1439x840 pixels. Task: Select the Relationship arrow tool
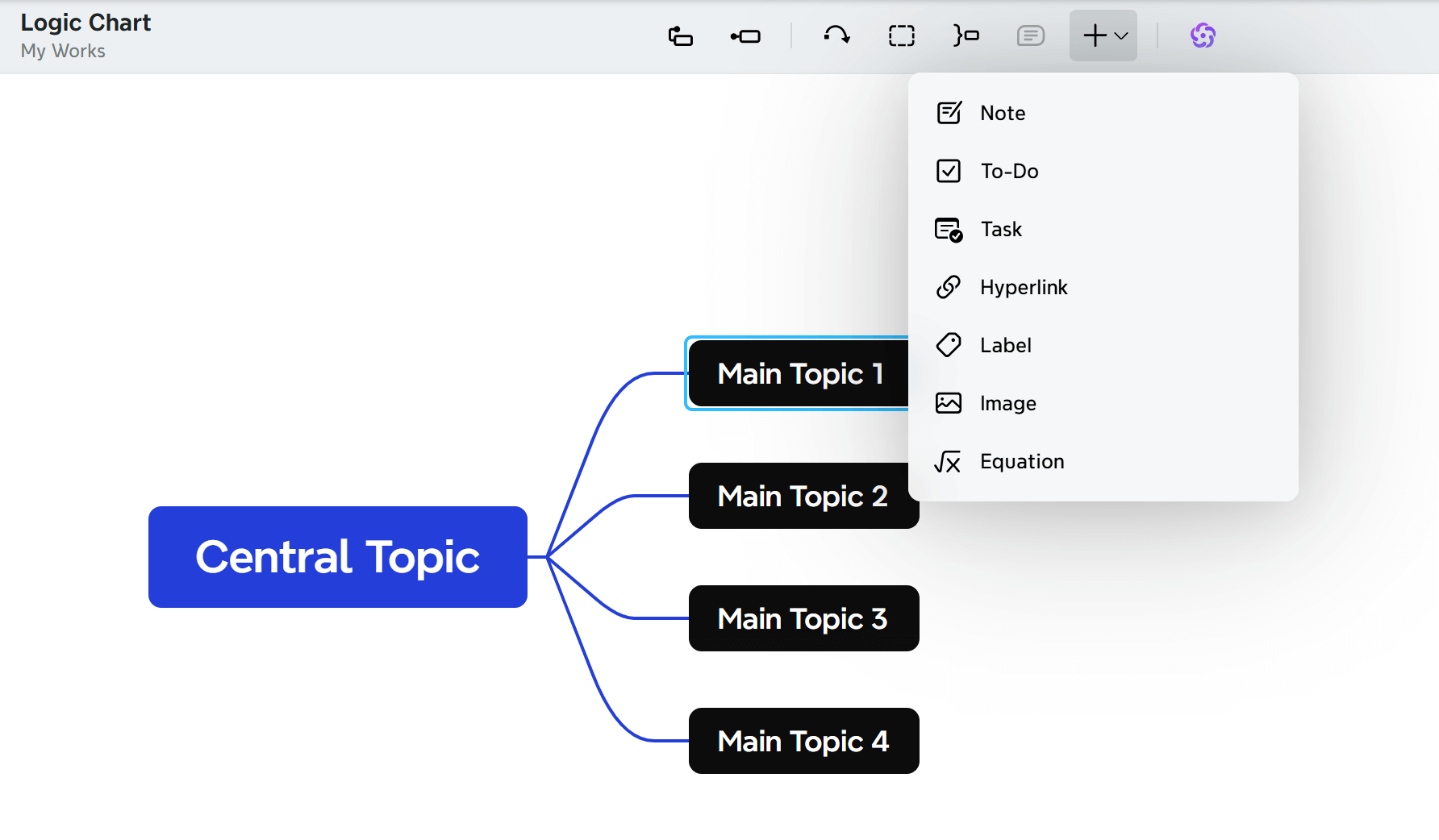click(836, 35)
